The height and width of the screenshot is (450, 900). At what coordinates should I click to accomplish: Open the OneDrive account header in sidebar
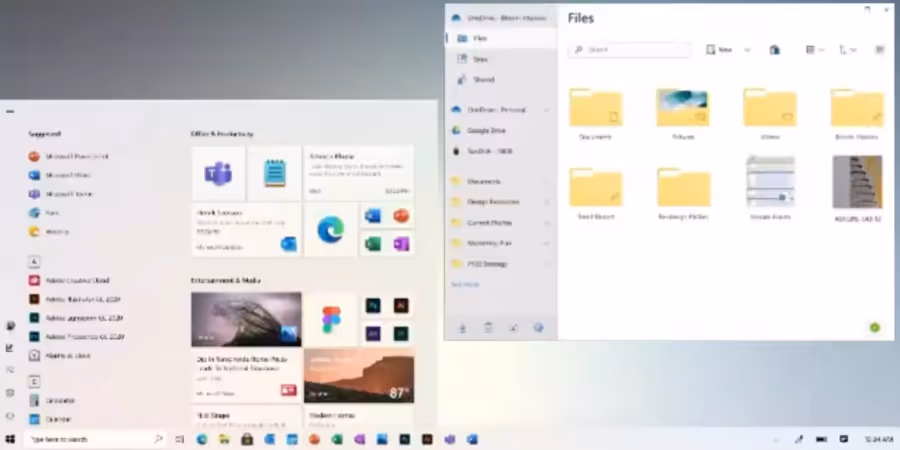[501, 18]
